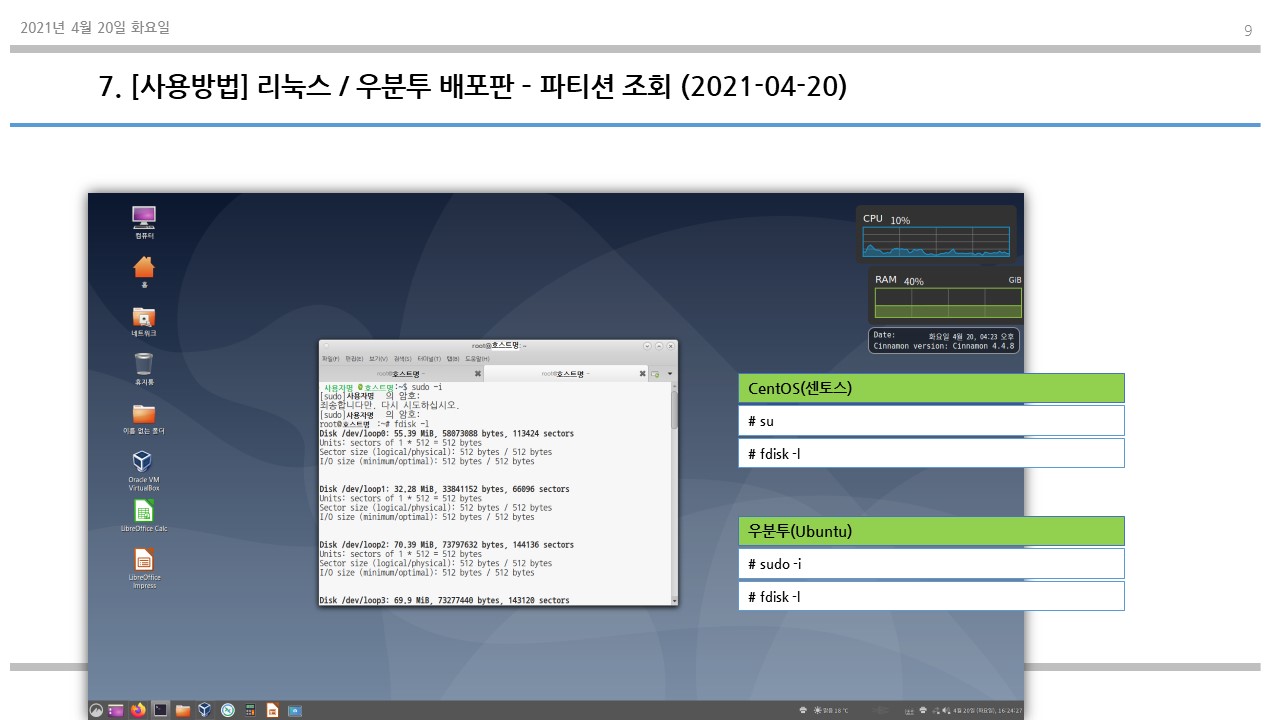
Task: Select the 'Disk /dev/loop2' terminal line
Action: pyautogui.click(x=446, y=545)
